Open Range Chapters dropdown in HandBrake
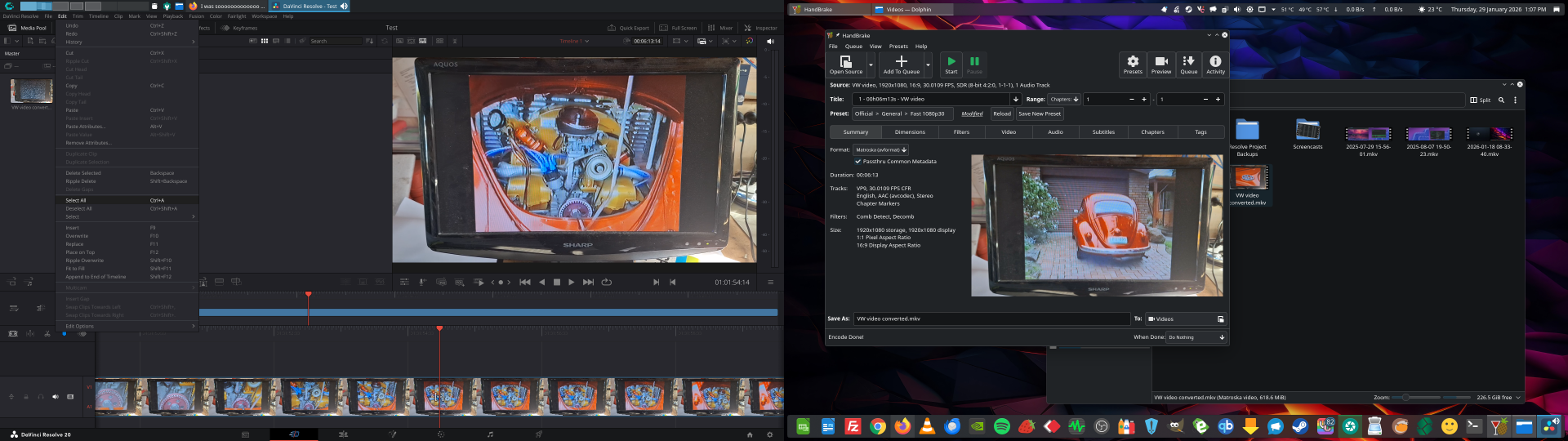1568x441 pixels. pyautogui.click(x=1064, y=99)
